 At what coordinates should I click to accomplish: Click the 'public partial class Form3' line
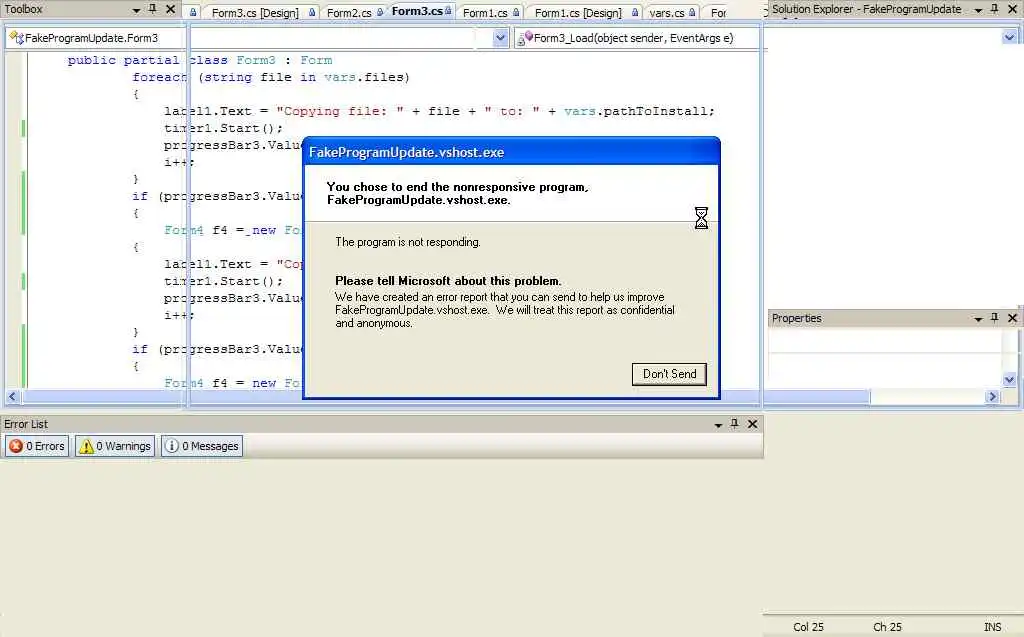tap(200, 60)
